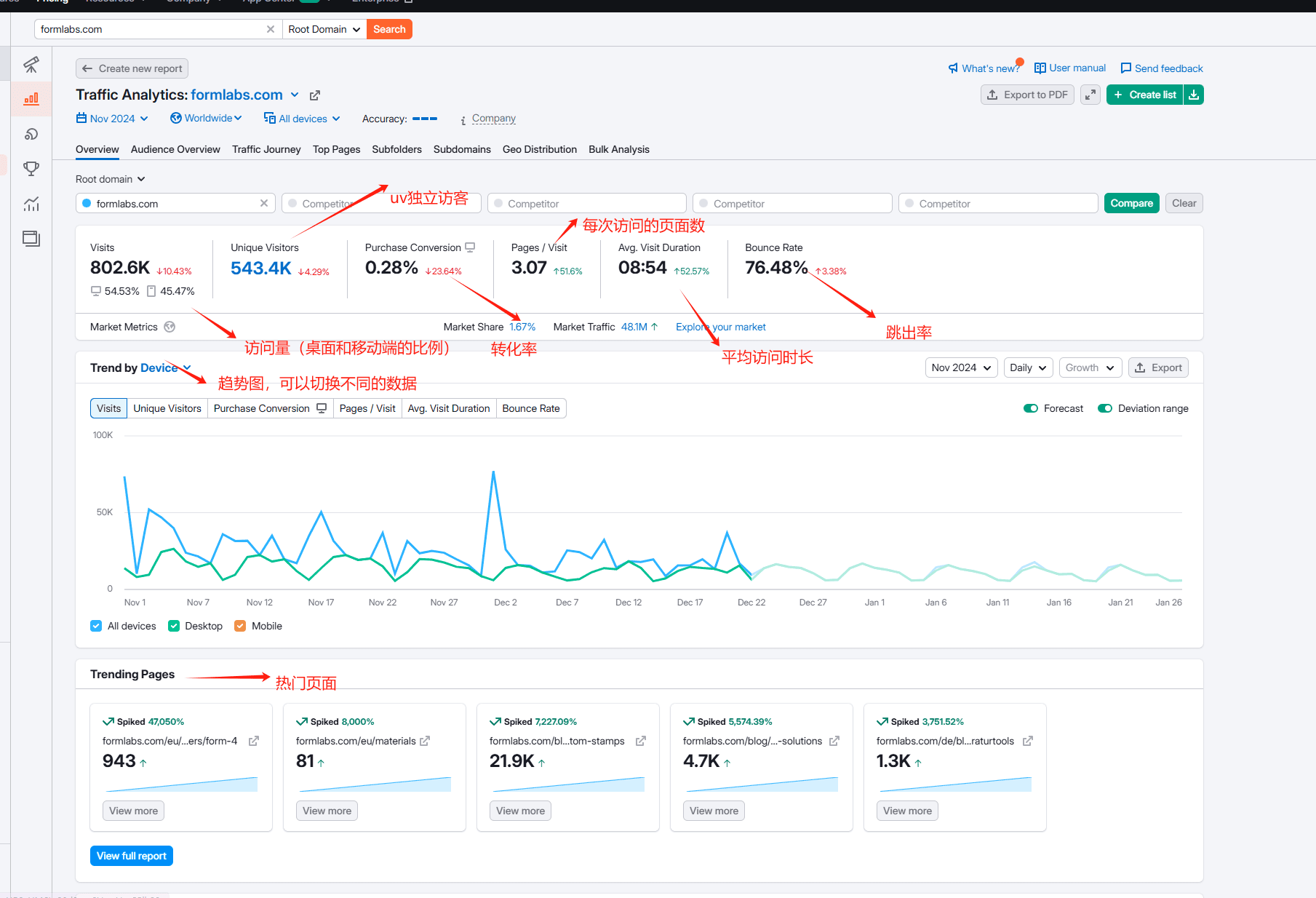Open the Daily granularity dropdown
Image resolution: width=1316 pixels, height=898 pixels.
(1028, 367)
